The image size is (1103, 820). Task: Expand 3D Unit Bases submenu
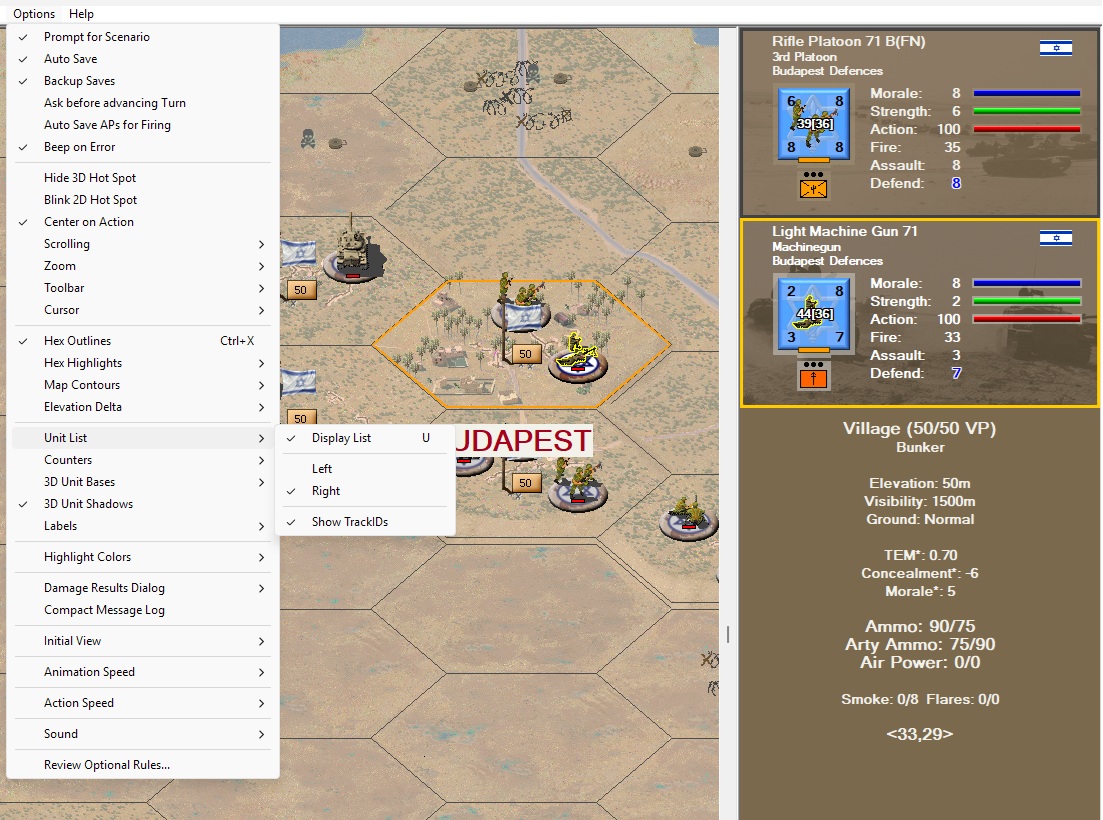pos(143,482)
